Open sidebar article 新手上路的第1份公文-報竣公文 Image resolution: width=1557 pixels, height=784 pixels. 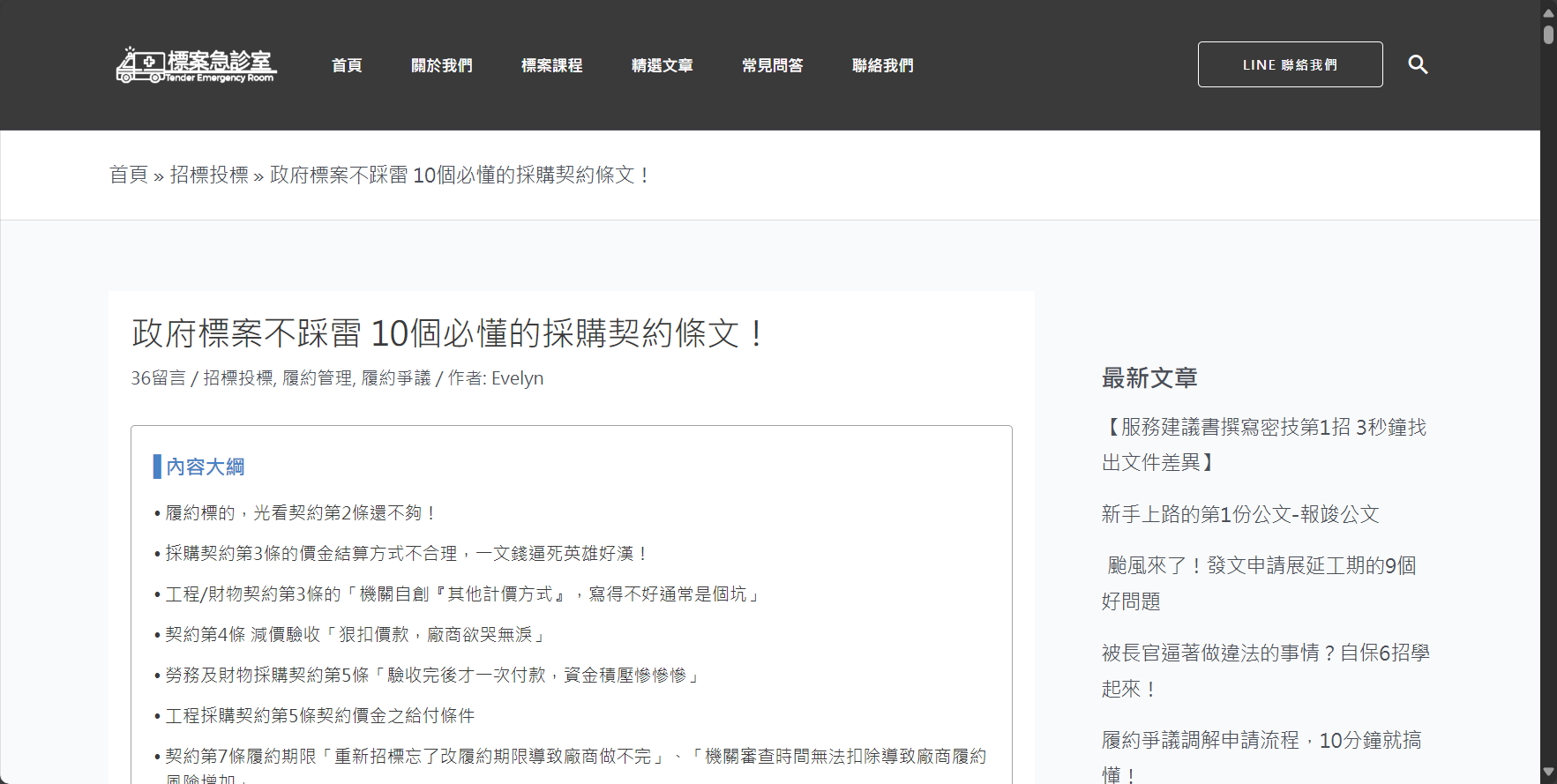pos(1239,514)
